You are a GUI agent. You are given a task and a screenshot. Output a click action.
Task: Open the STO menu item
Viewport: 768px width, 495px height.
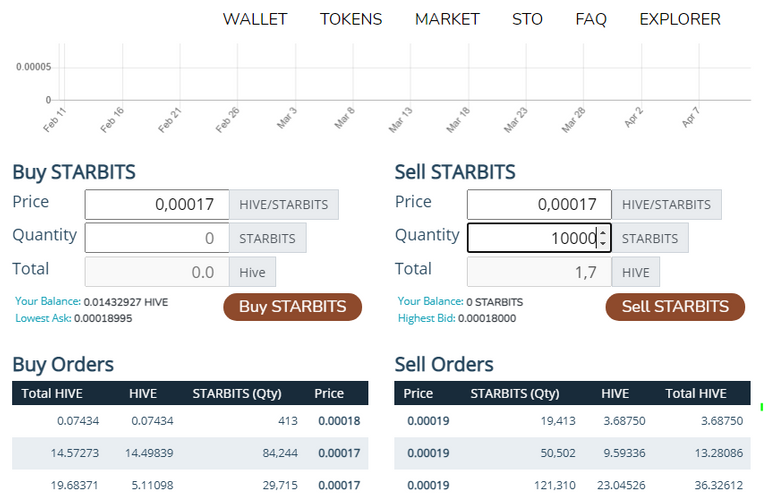point(527,19)
